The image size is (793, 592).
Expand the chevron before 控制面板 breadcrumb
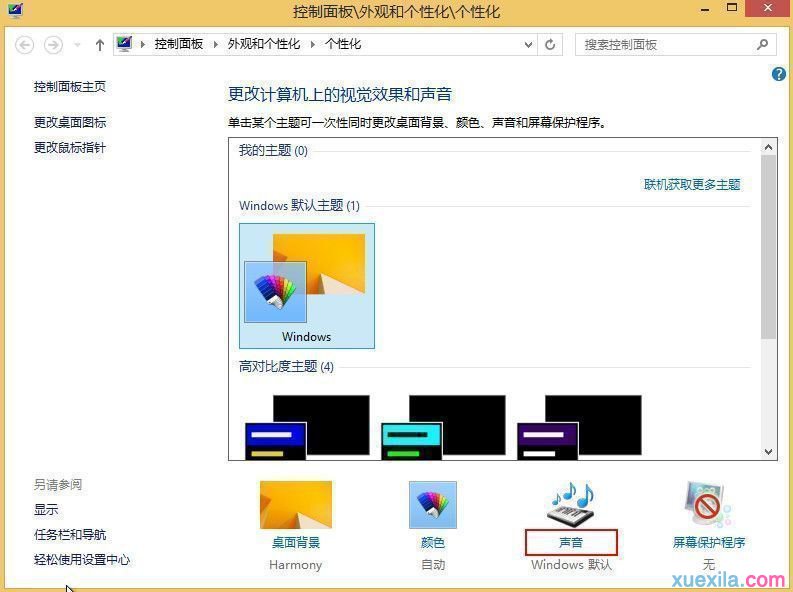tap(143, 44)
